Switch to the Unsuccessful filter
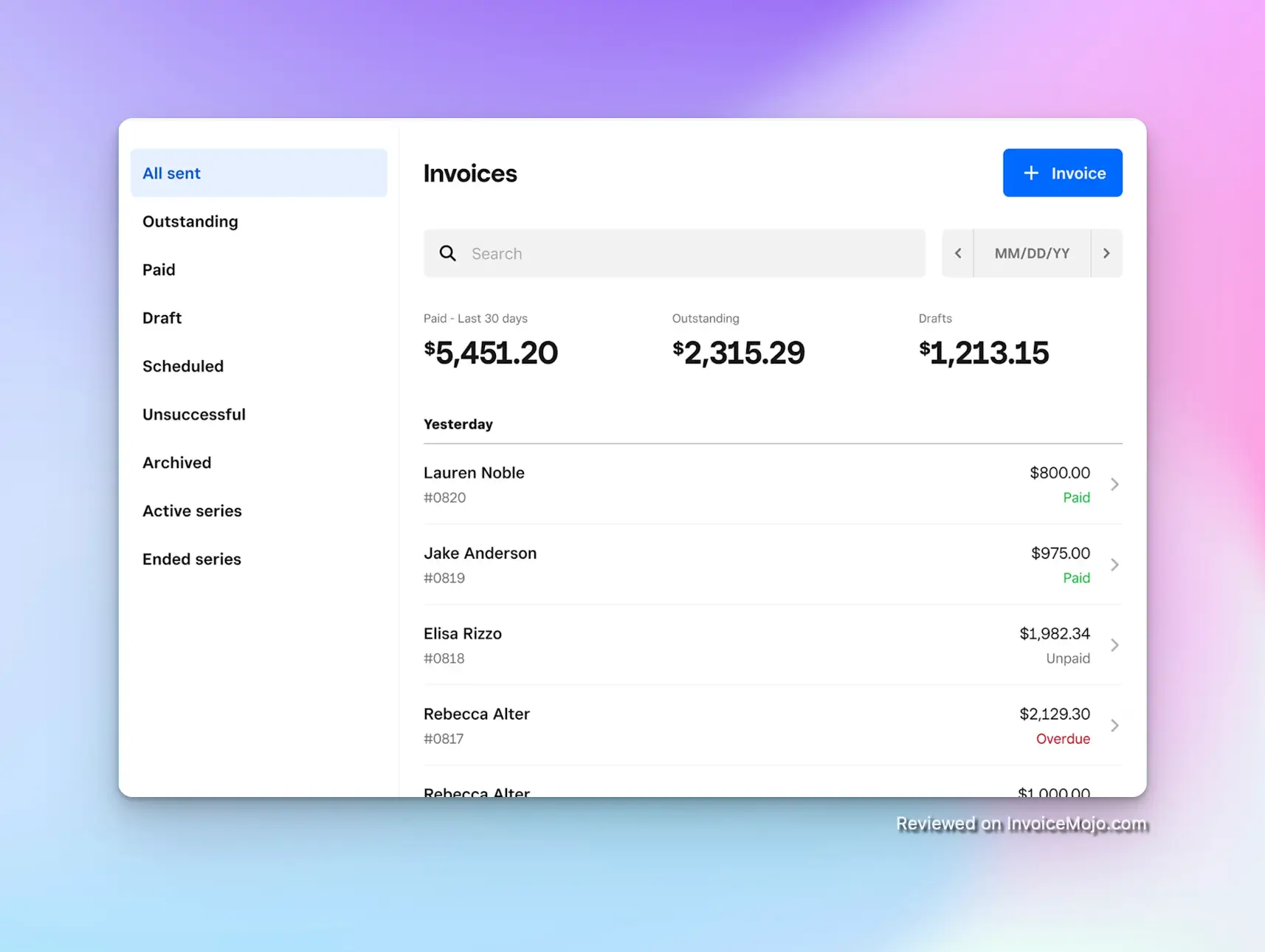Image resolution: width=1265 pixels, height=952 pixels. pyautogui.click(x=194, y=414)
